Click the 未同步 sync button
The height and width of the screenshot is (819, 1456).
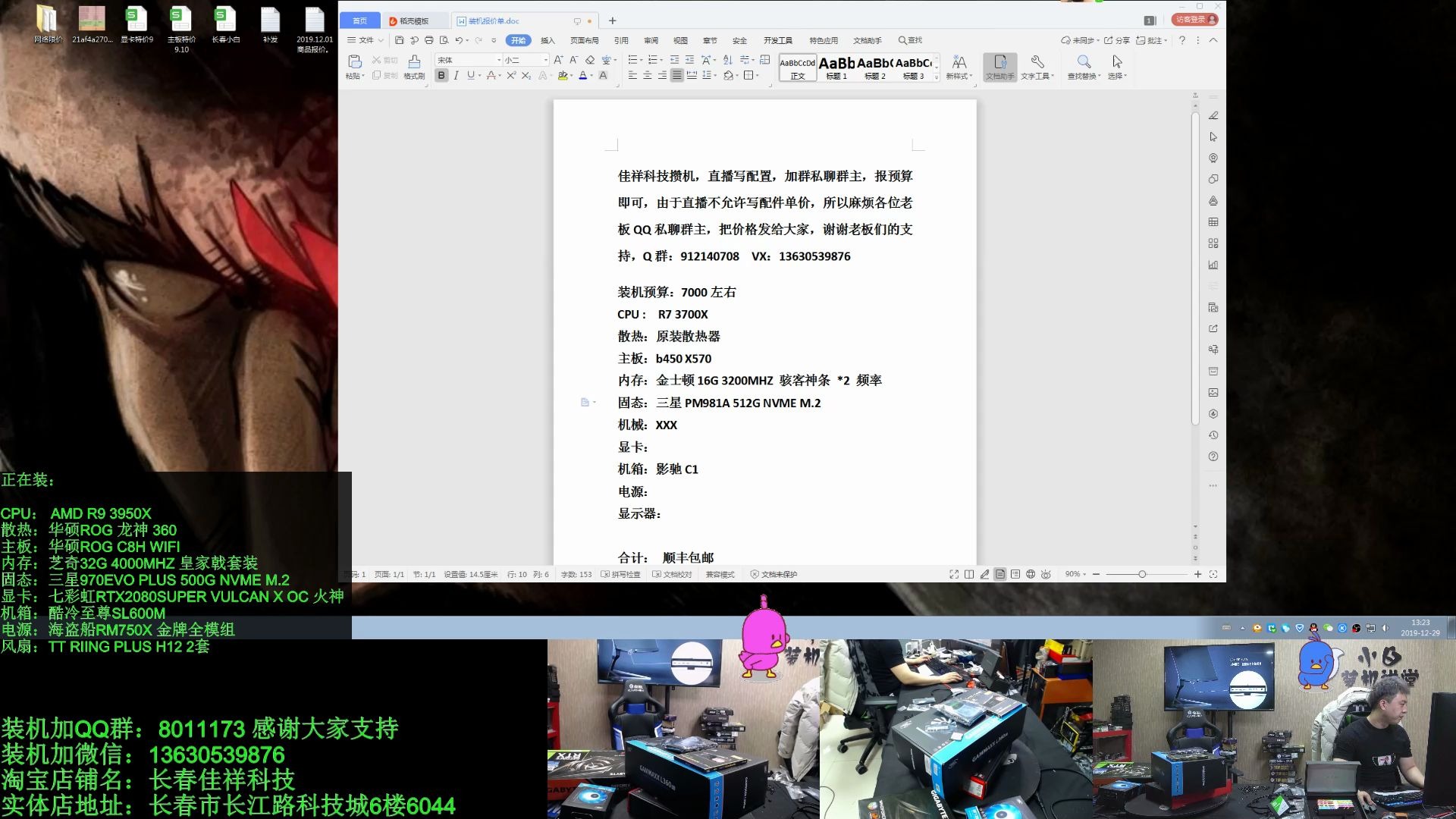point(1081,40)
